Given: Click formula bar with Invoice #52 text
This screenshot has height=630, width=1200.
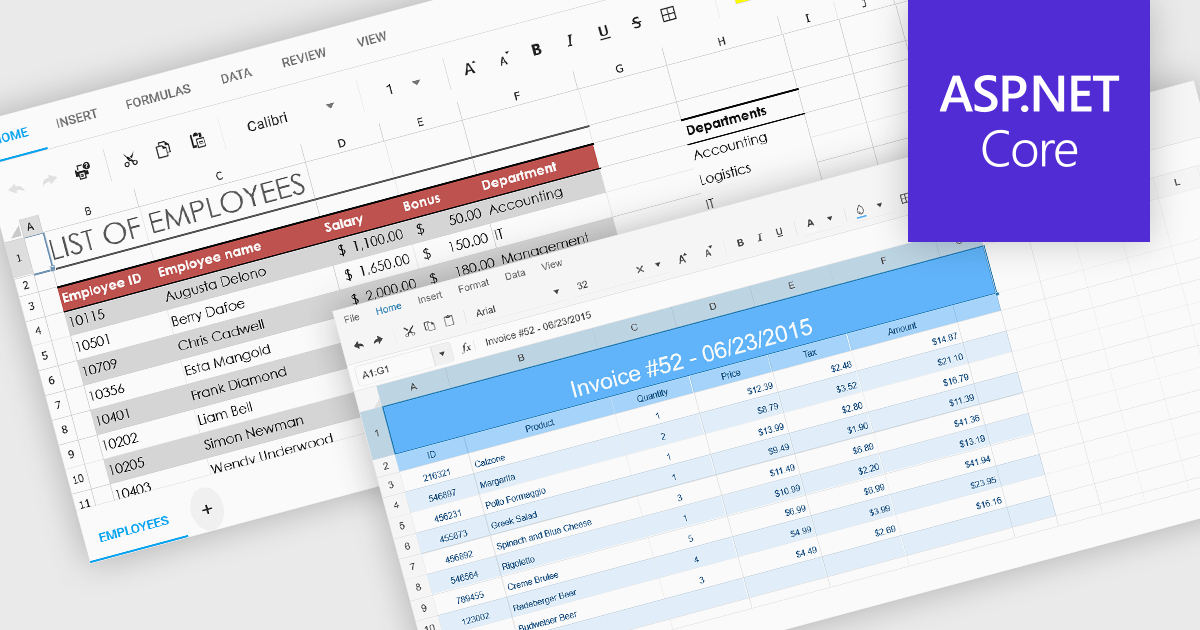Looking at the screenshot, I should pos(537,329).
